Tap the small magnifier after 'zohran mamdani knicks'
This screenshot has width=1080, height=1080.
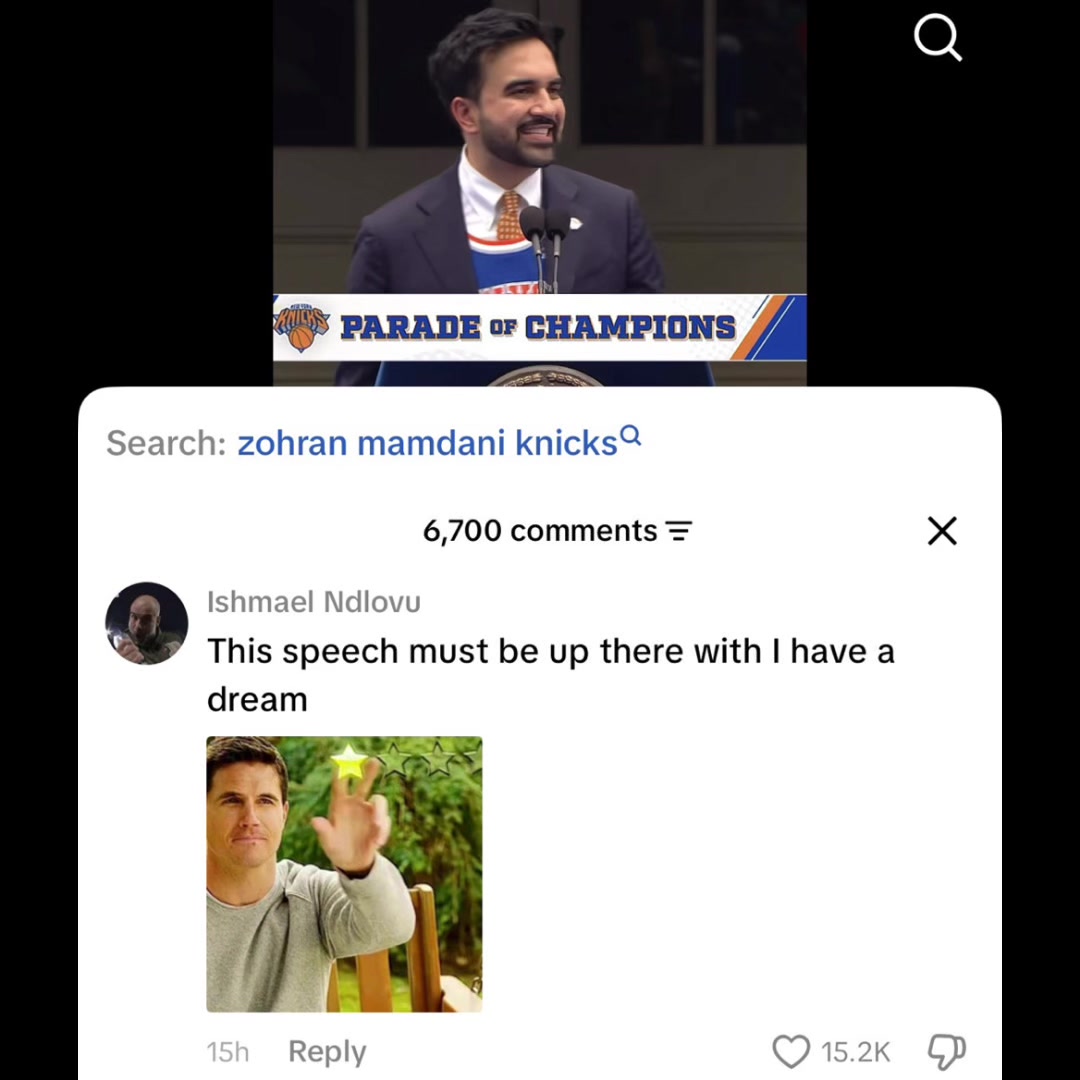(x=630, y=435)
